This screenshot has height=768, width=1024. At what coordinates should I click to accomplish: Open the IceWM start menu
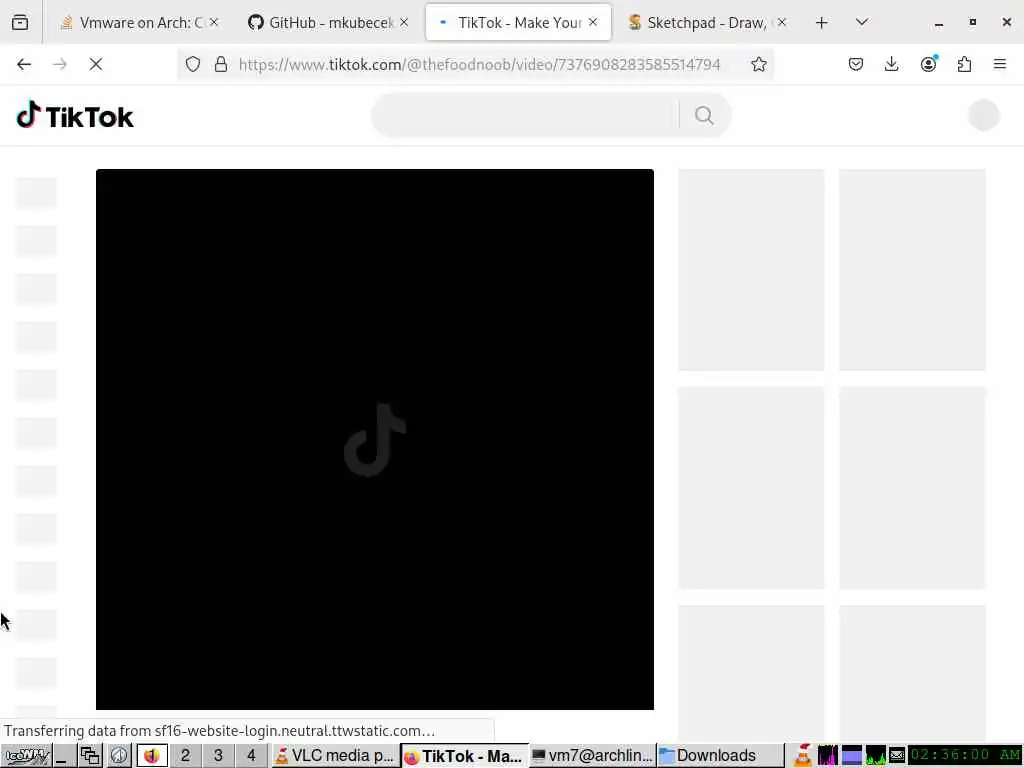[x=25, y=756]
